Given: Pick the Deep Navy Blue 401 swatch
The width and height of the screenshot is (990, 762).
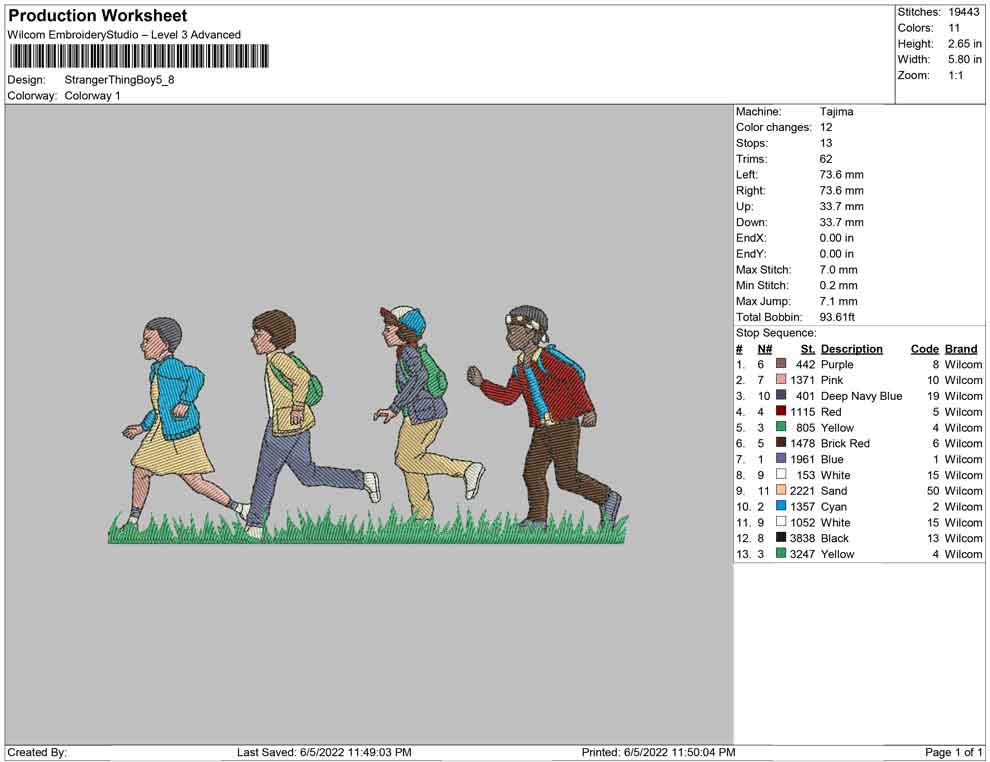Looking at the screenshot, I should [x=781, y=396].
